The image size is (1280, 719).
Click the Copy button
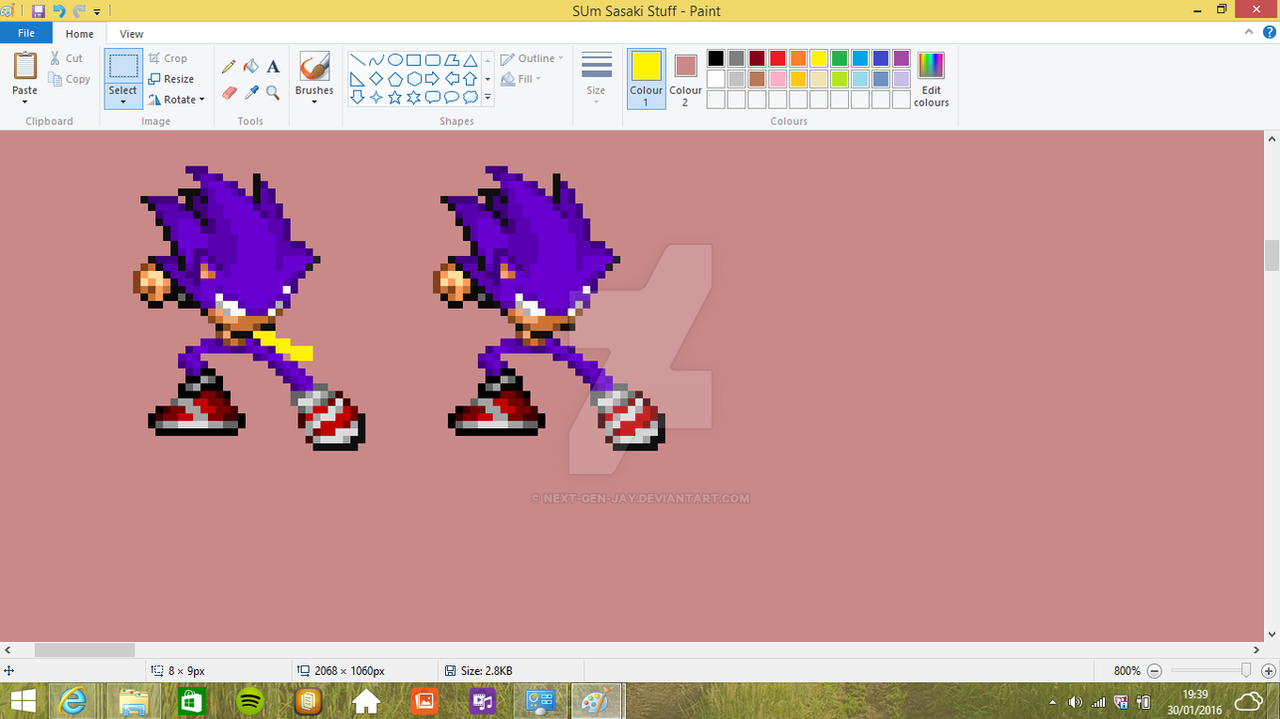tap(69, 79)
